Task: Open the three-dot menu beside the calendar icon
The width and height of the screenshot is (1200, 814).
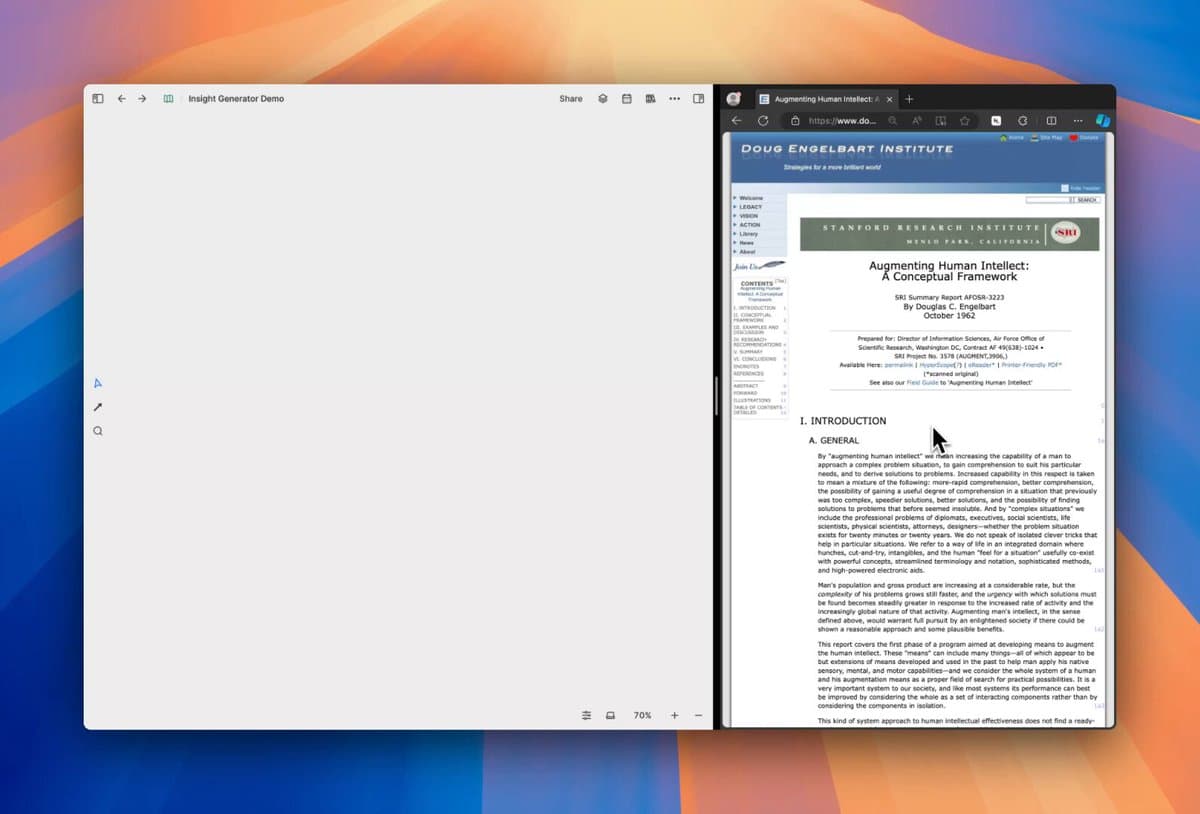Action: 675,99
